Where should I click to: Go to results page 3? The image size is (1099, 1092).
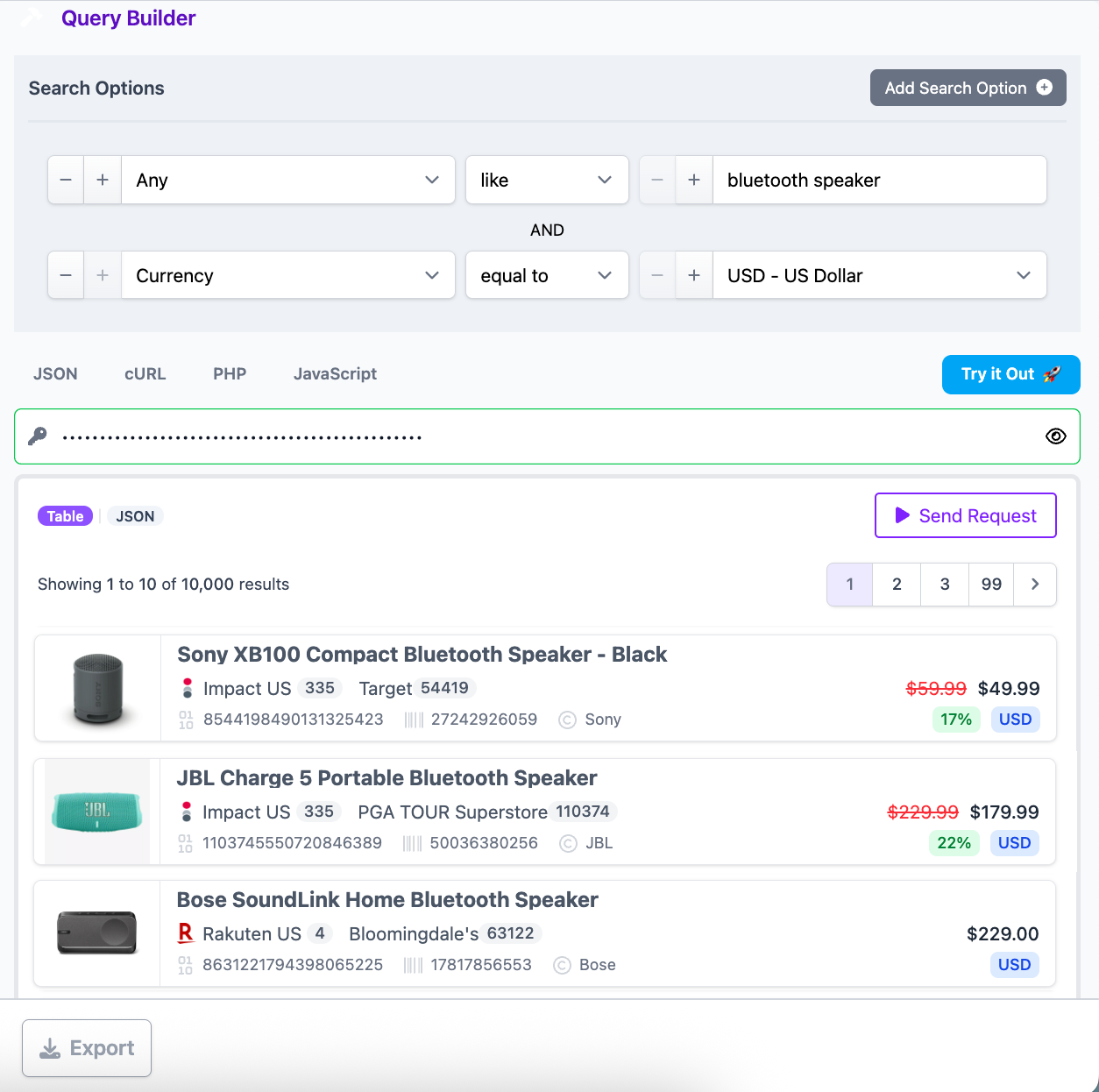[945, 585]
